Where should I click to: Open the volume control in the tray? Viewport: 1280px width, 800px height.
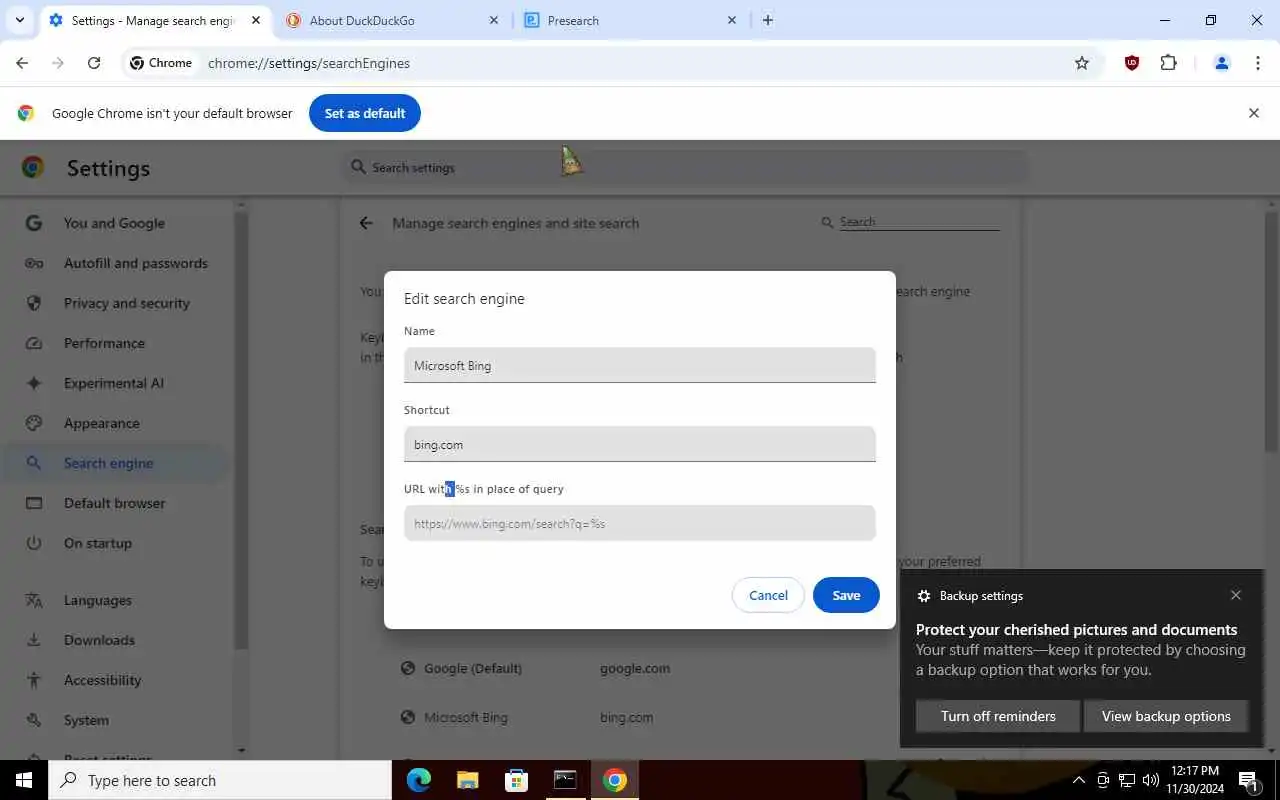pyautogui.click(x=1151, y=780)
